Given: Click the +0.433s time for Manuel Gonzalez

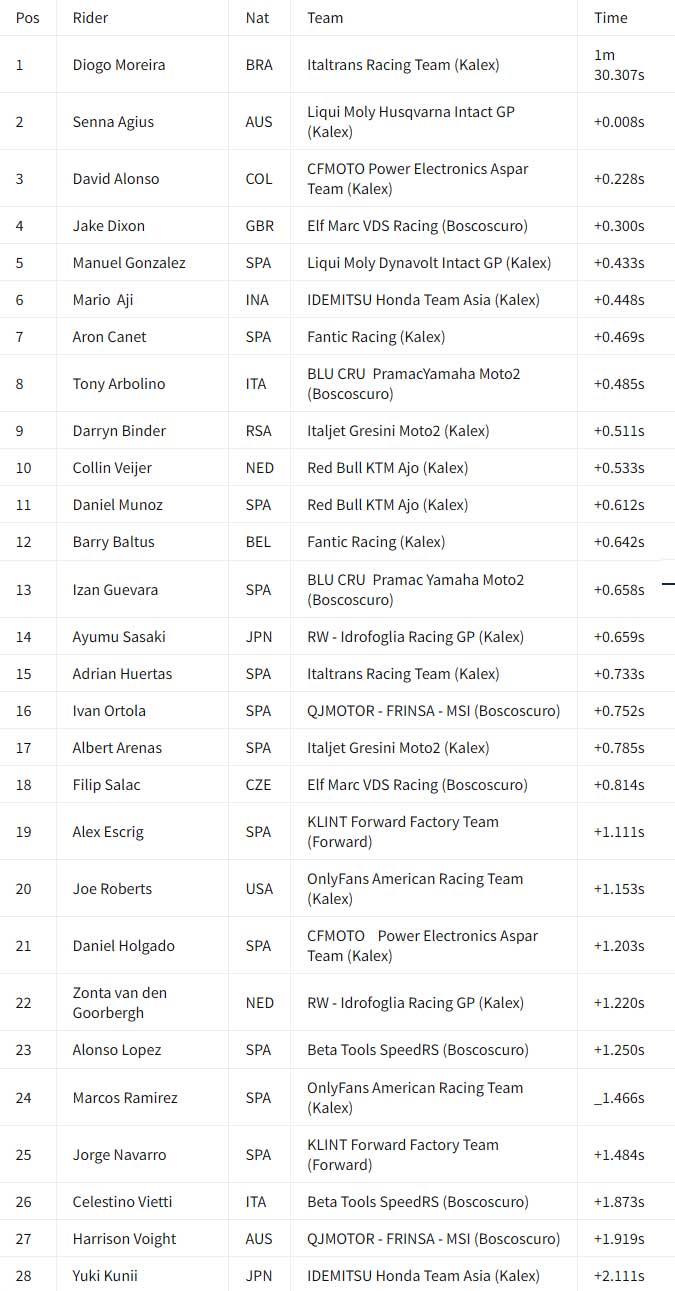Looking at the screenshot, I should (619, 263).
